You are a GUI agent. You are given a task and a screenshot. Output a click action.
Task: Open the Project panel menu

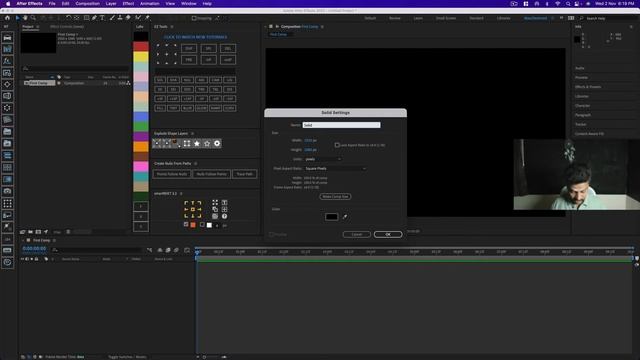pyautogui.click(x=38, y=27)
